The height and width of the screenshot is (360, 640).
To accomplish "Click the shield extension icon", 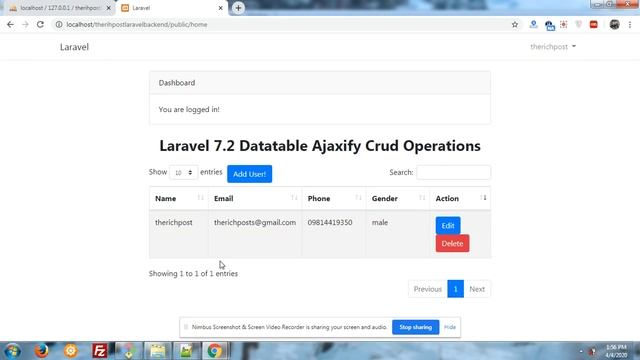I will click(x=579, y=24).
